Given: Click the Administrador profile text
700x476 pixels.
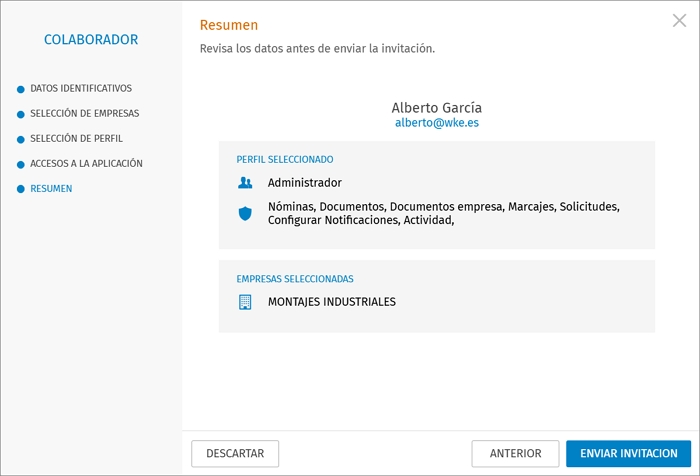Looking at the screenshot, I should [x=305, y=183].
